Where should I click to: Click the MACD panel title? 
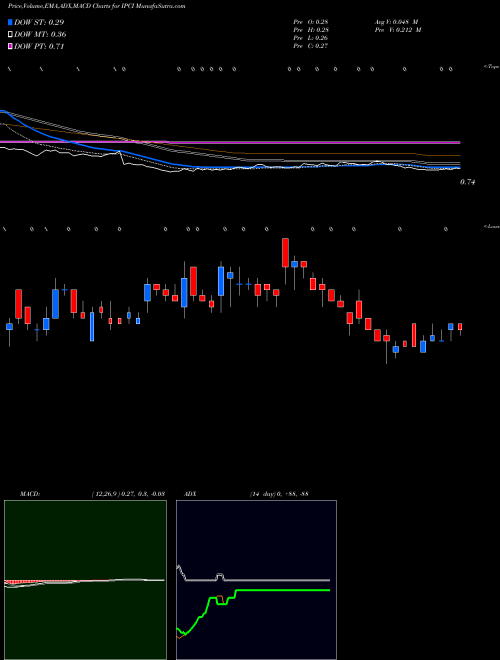(x=30, y=494)
